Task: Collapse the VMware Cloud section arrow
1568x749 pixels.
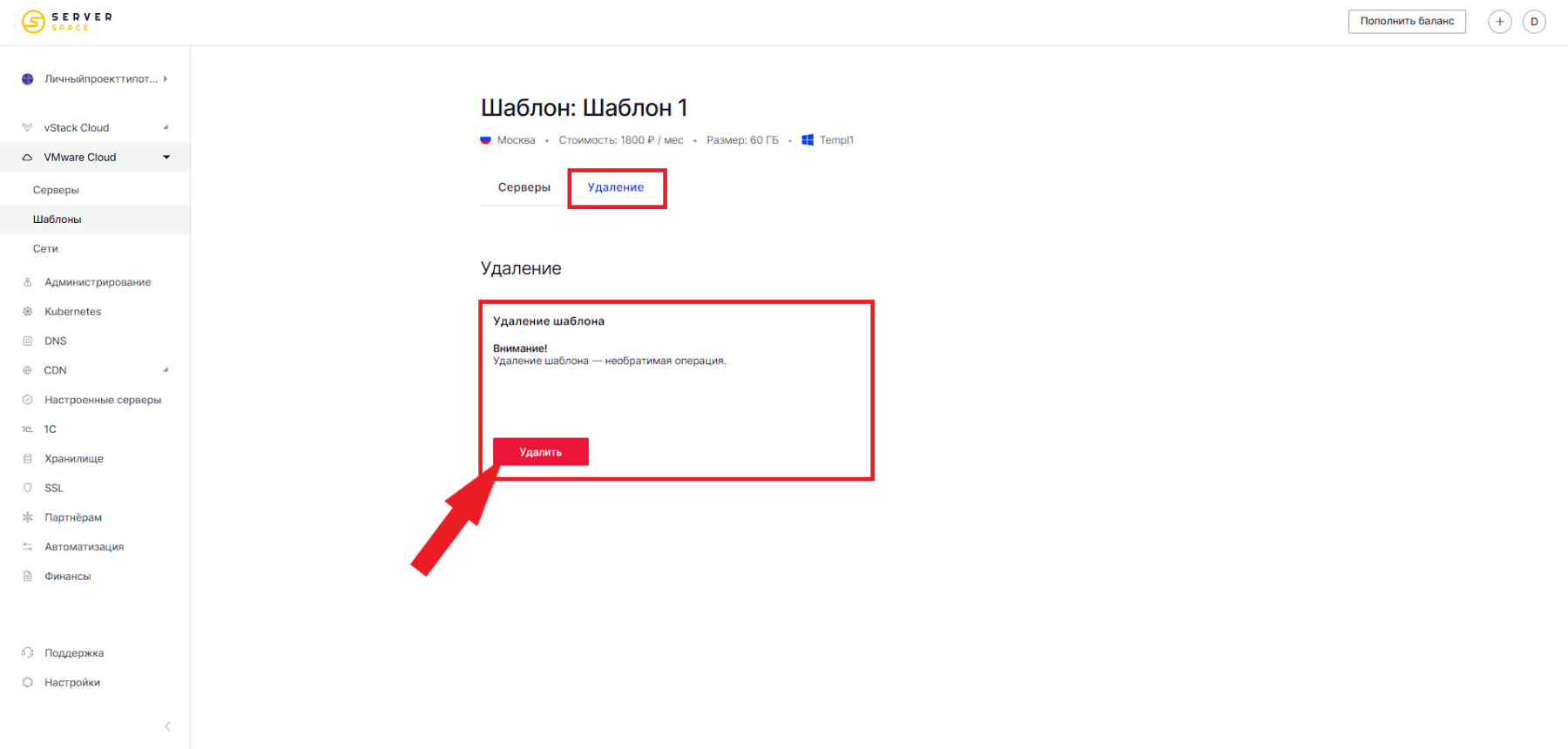Action: (166, 158)
